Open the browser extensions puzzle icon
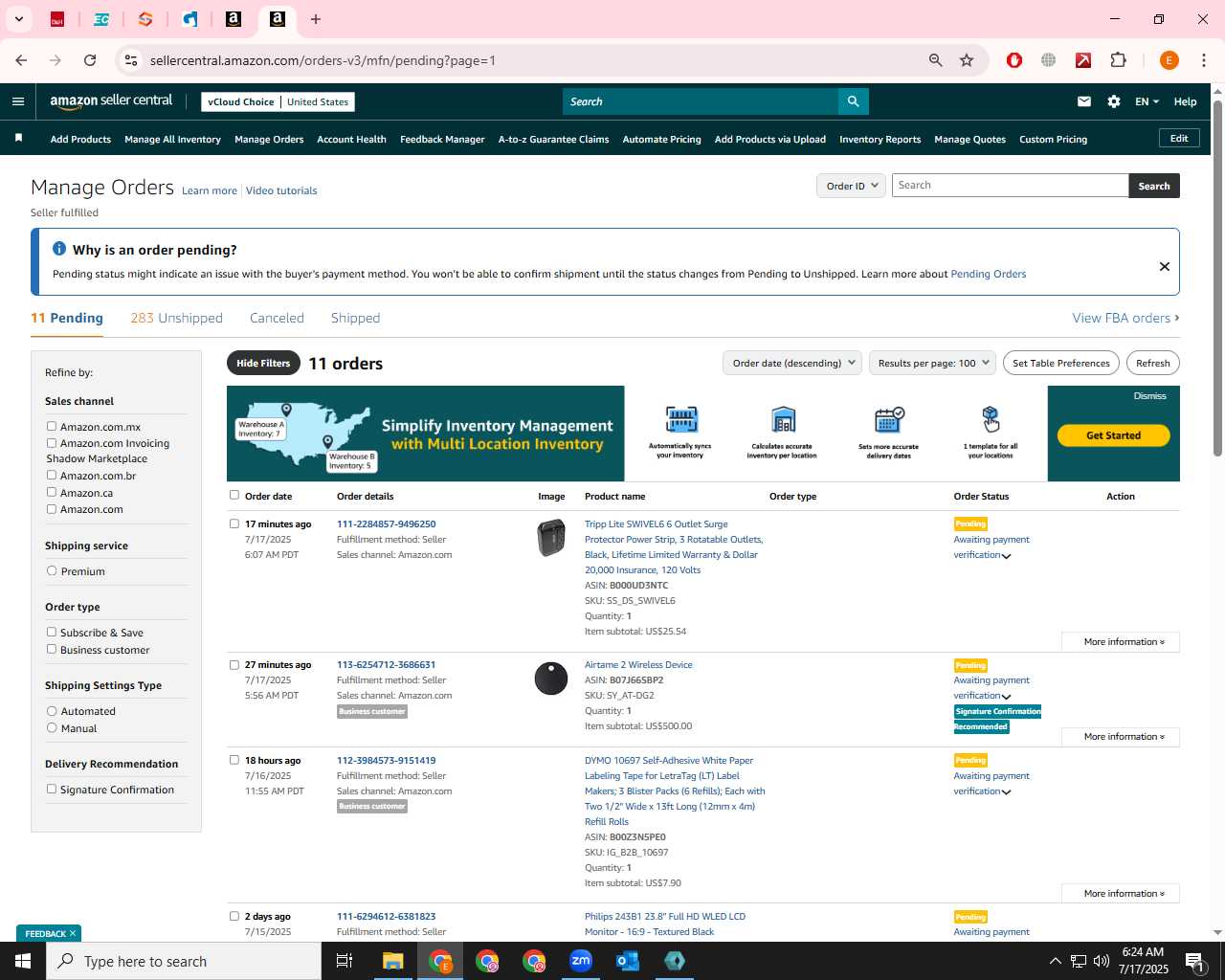1225x980 pixels. click(1119, 60)
